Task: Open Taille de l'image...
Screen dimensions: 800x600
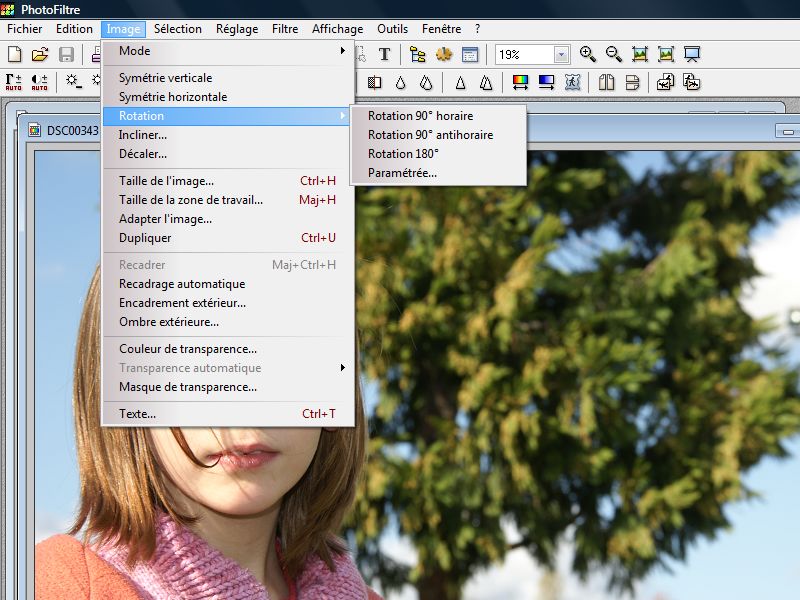Action: 228,181
